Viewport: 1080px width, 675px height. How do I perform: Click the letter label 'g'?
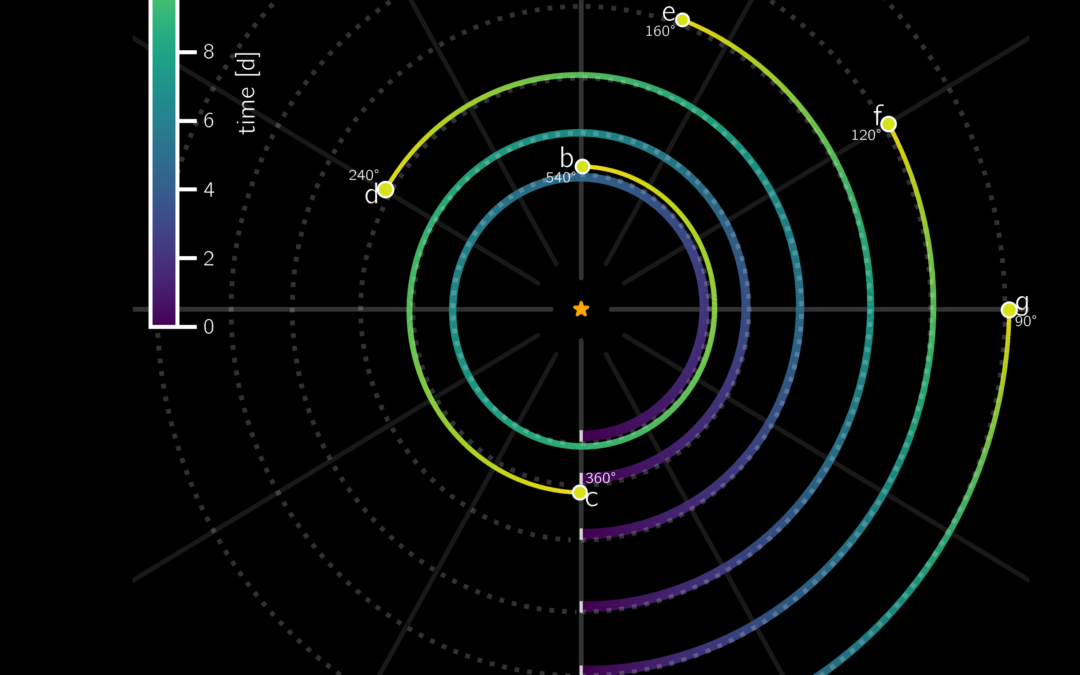(x=1022, y=302)
